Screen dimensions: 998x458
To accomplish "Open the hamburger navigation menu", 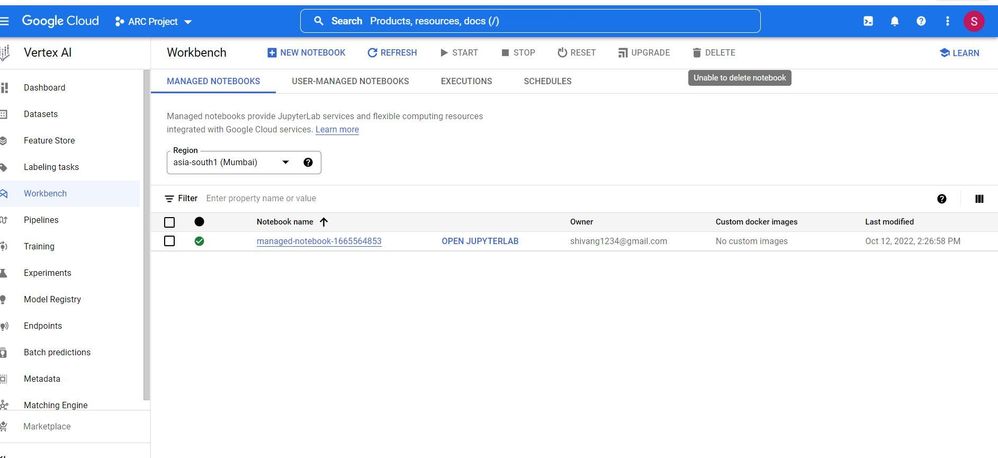I will pyautogui.click(x=4, y=21).
